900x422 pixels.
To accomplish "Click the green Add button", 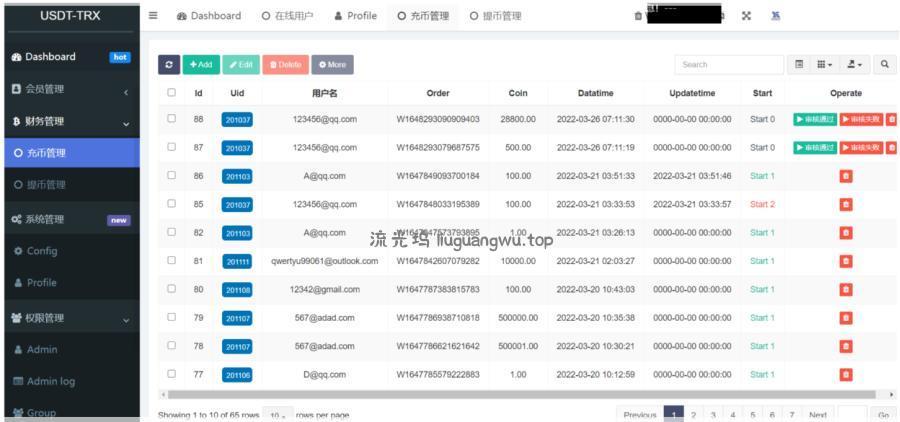I will click(201, 65).
